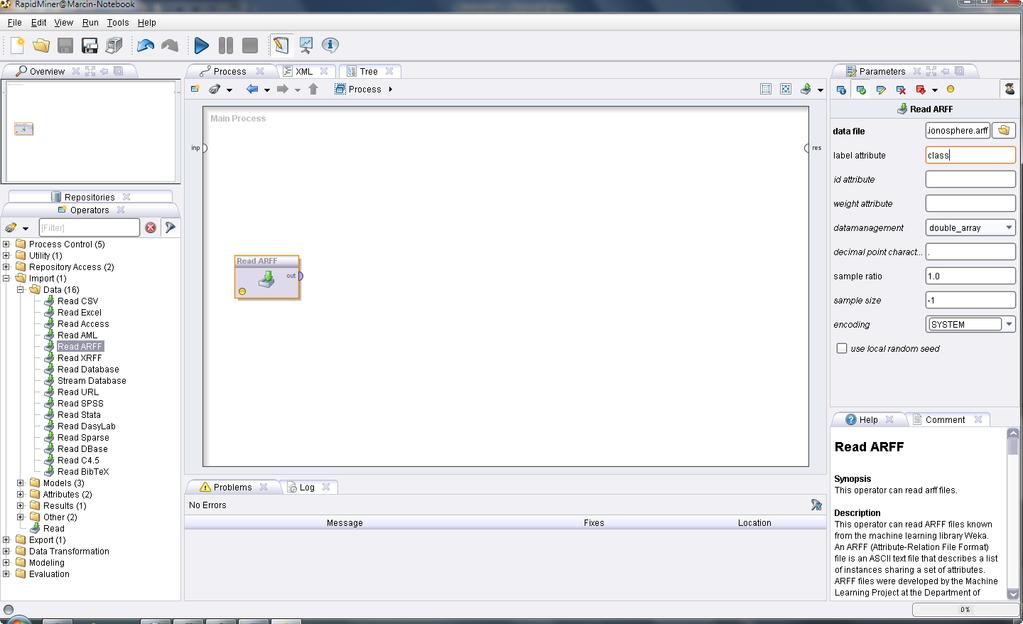The height and width of the screenshot is (624, 1023).
Task: Open the Welcome perspective info icon
Action: (330, 45)
